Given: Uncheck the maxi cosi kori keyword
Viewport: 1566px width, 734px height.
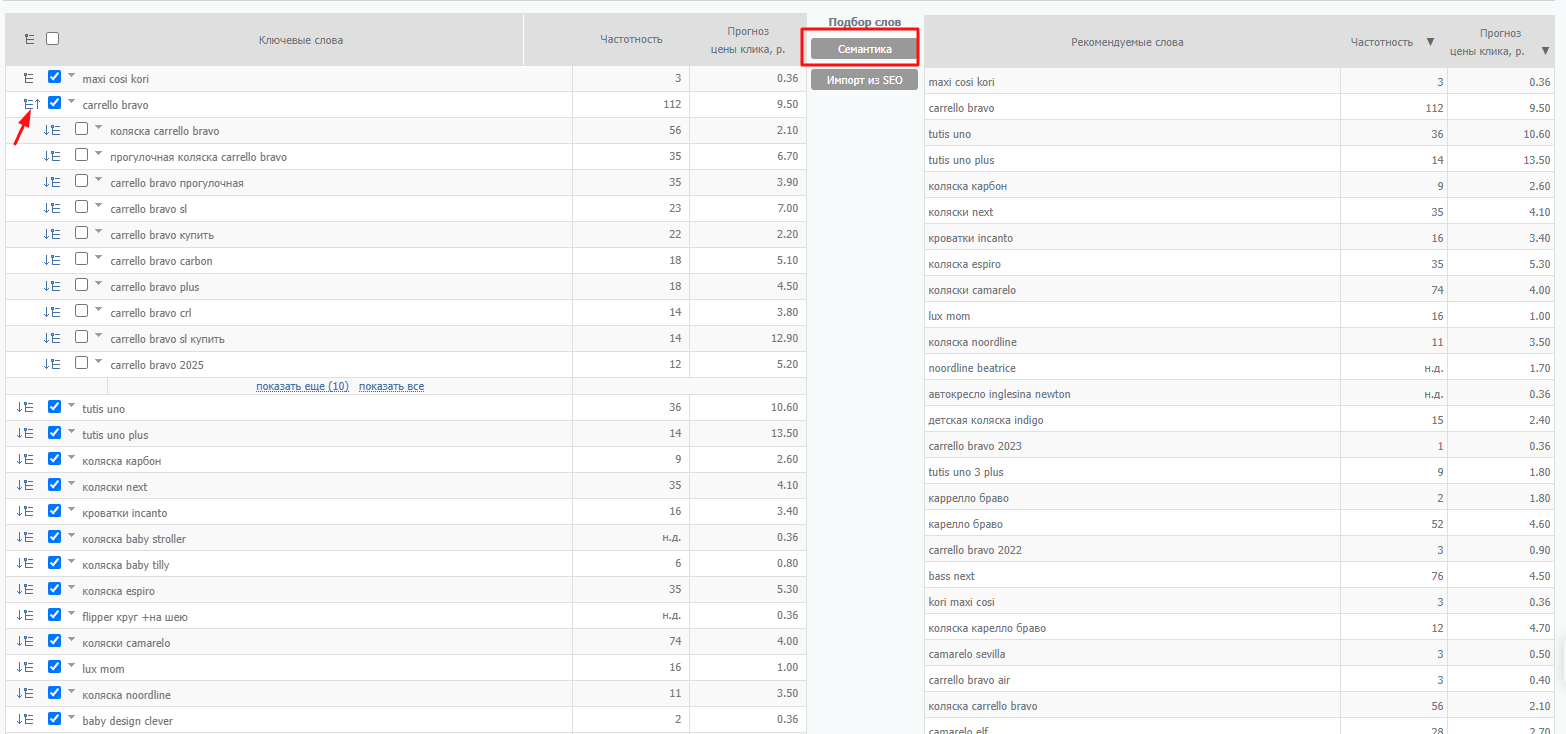Looking at the screenshot, I should click(55, 77).
